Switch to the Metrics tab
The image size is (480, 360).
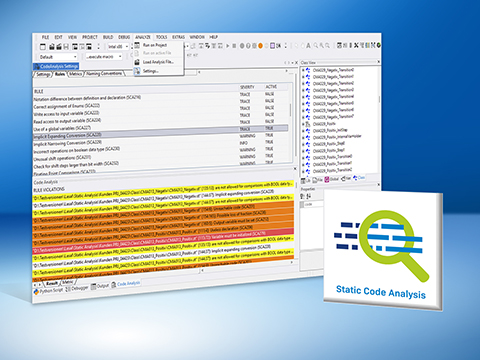coord(76,74)
